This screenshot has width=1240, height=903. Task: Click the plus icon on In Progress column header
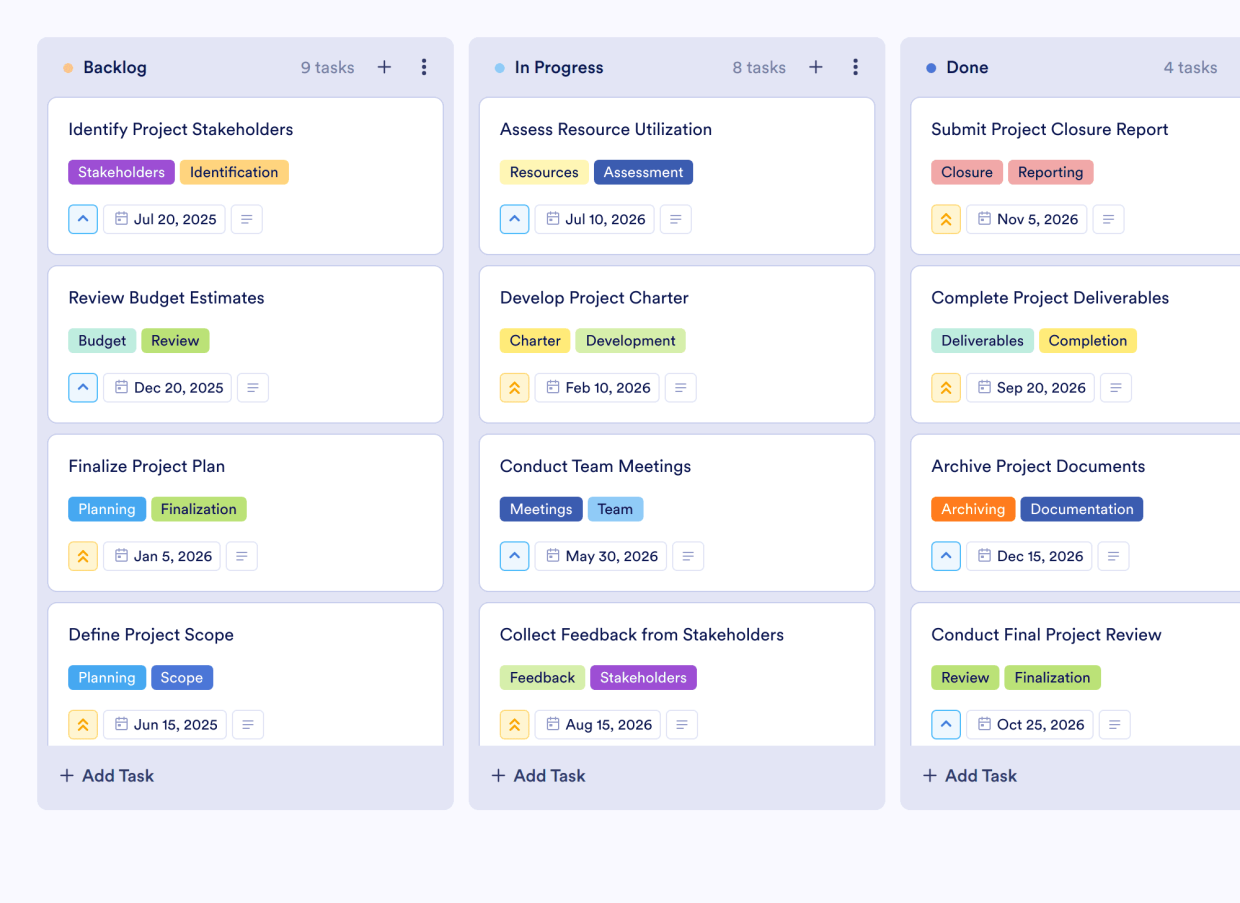coord(816,67)
